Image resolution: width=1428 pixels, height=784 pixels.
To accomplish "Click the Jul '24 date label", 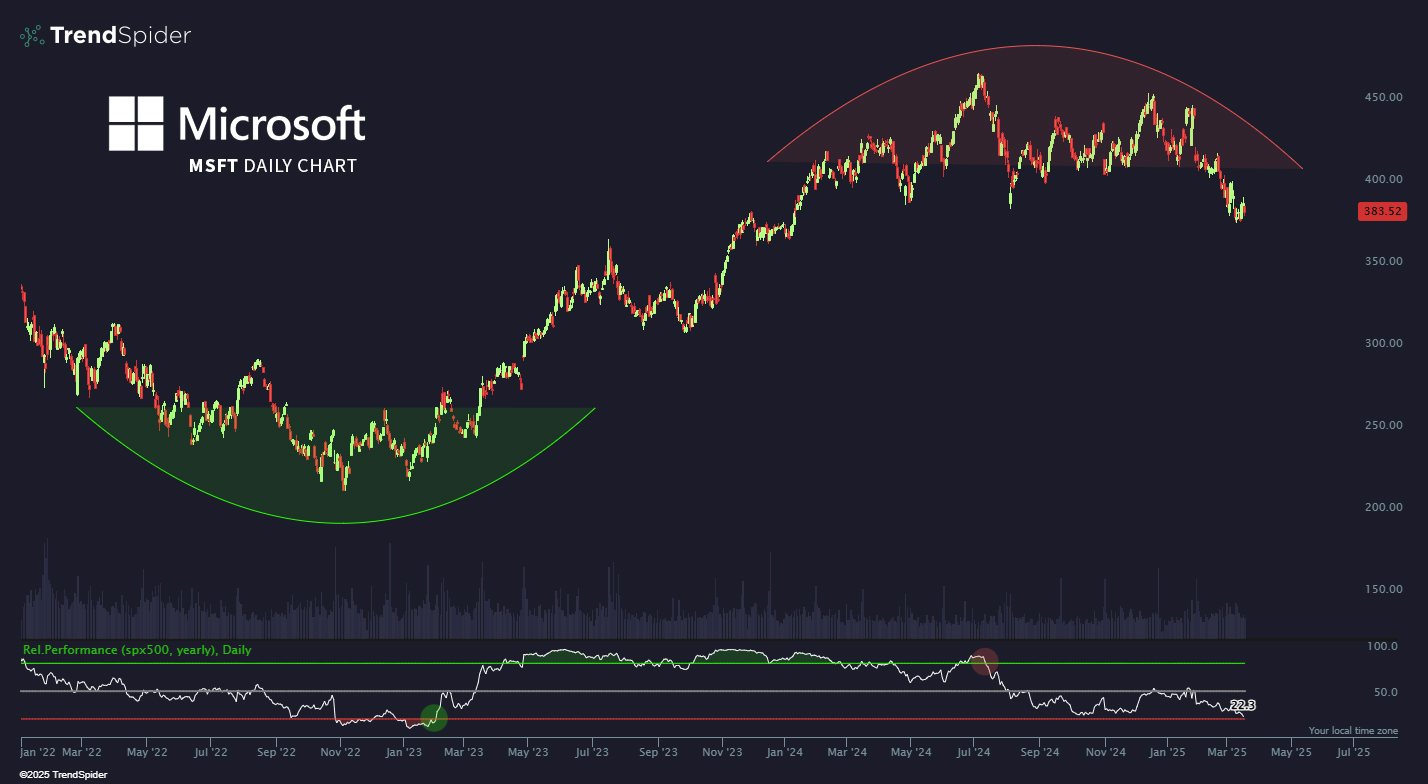I will pos(974,751).
